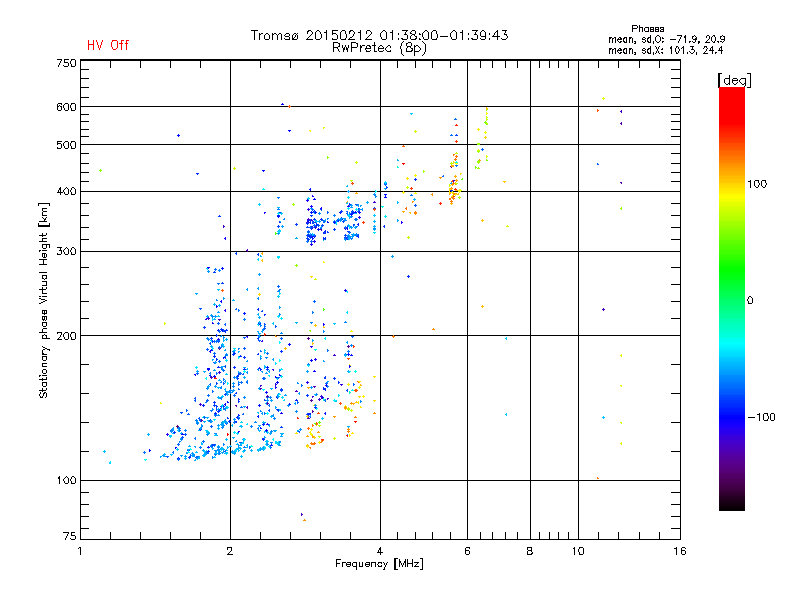Click the colorbar tick label '100'

pos(757,184)
